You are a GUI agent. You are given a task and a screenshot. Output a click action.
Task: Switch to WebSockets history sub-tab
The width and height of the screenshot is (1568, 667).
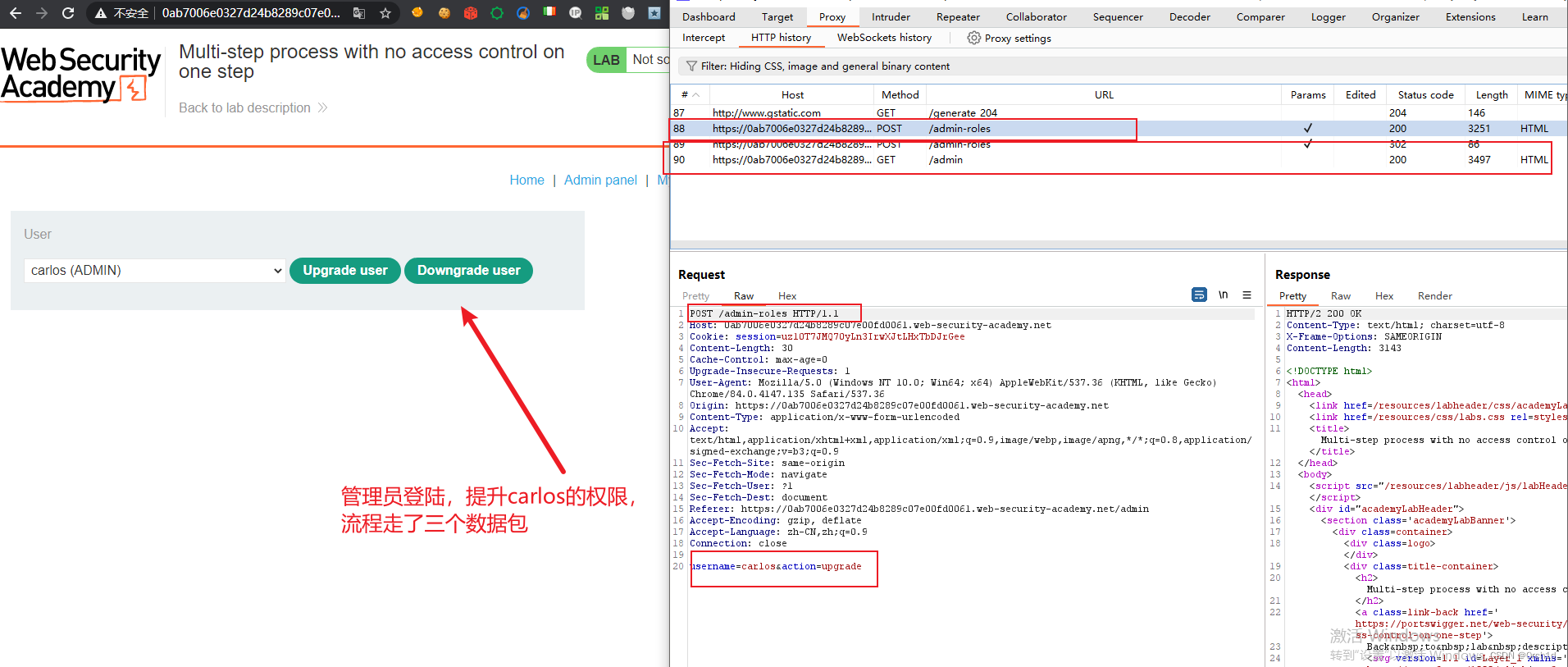[884, 38]
